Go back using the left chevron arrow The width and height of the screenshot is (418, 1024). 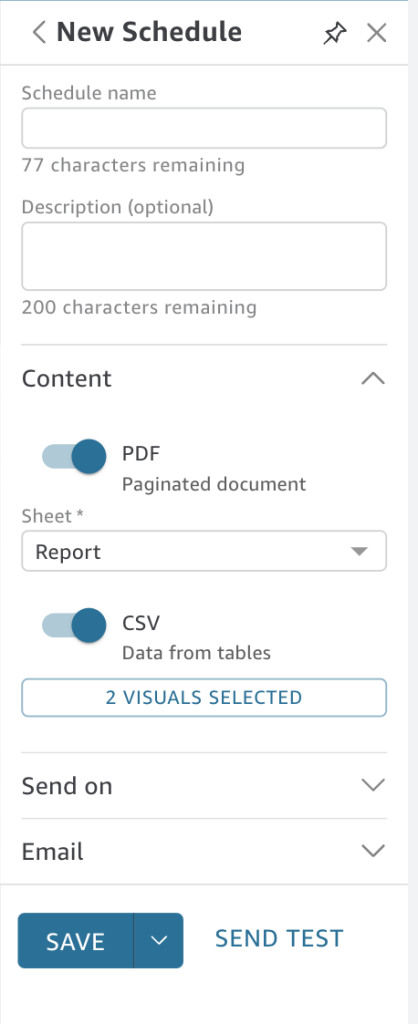(39, 32)
